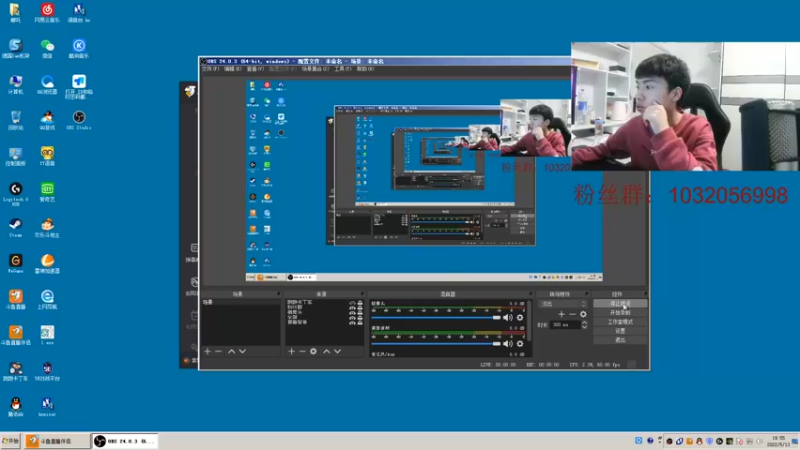Open the NetEase Cloud Music desktop icon

pyautogui.click(x=47, y=13)
